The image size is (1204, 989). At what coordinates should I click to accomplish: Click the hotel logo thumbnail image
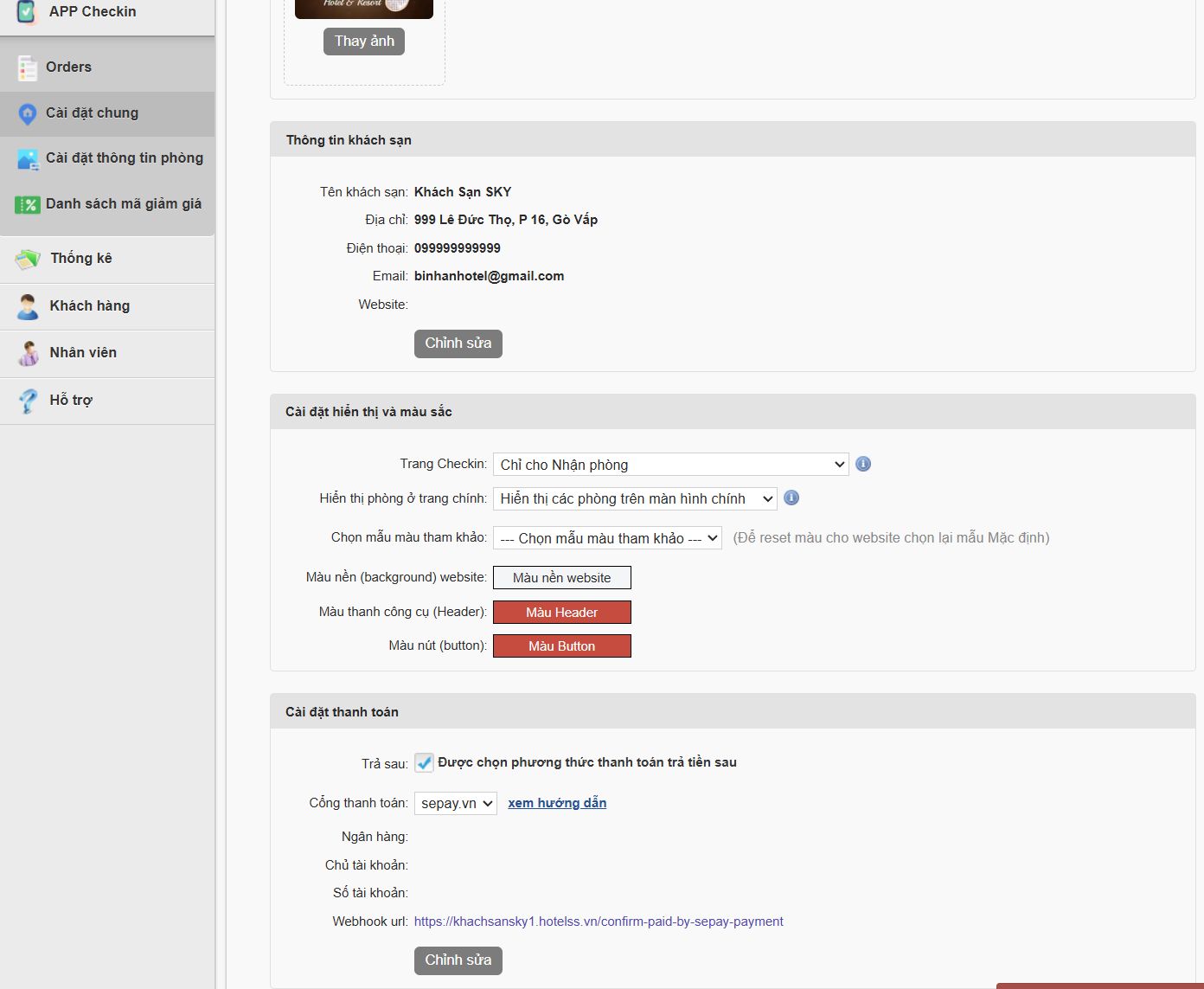click(364, 9)
